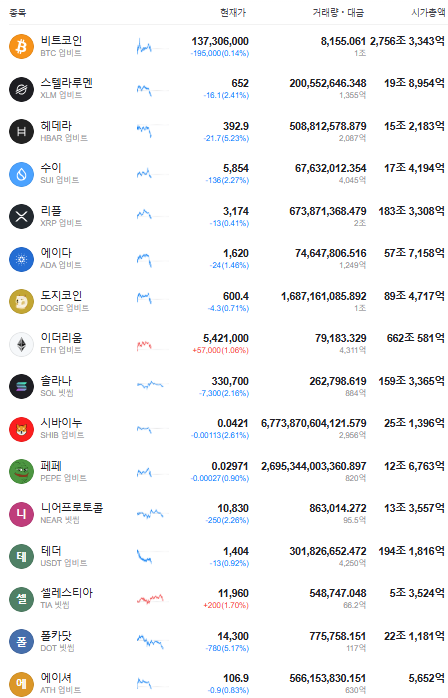
Task: Select Solana price 330,700
Action: [230, 381]
